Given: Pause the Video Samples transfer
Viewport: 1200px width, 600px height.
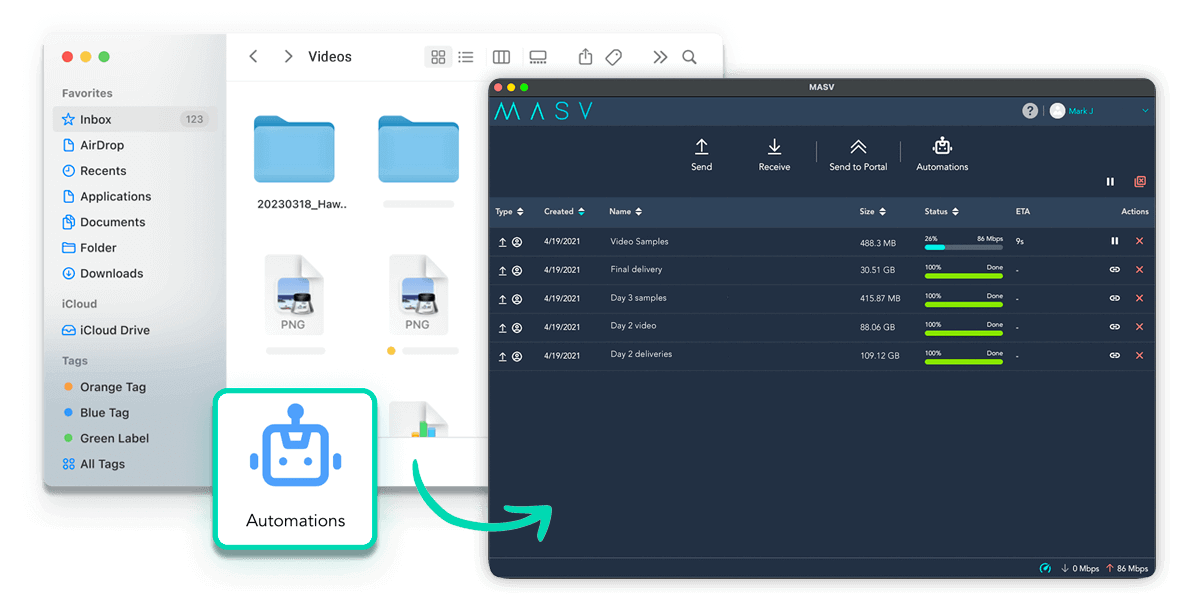Looking at the screenshot, I should 1115,241.
